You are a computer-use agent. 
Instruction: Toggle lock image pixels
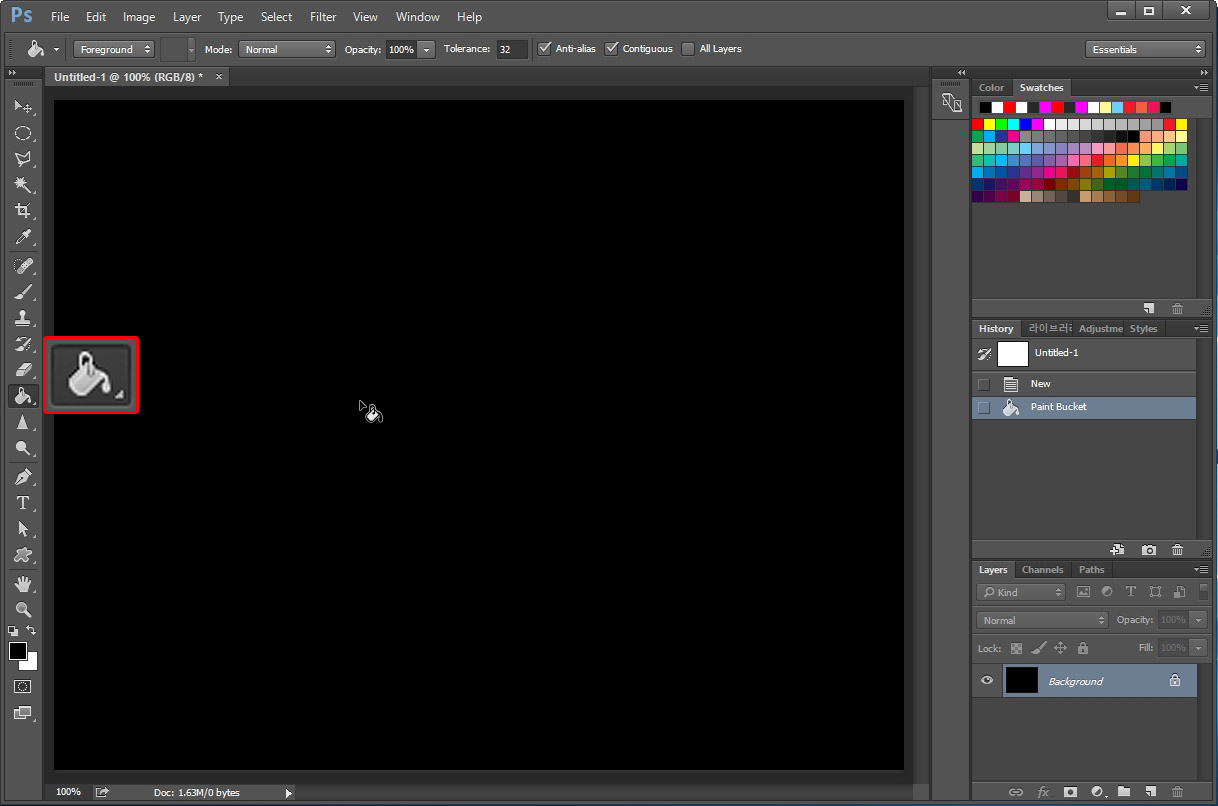[x=1038, y=648]
